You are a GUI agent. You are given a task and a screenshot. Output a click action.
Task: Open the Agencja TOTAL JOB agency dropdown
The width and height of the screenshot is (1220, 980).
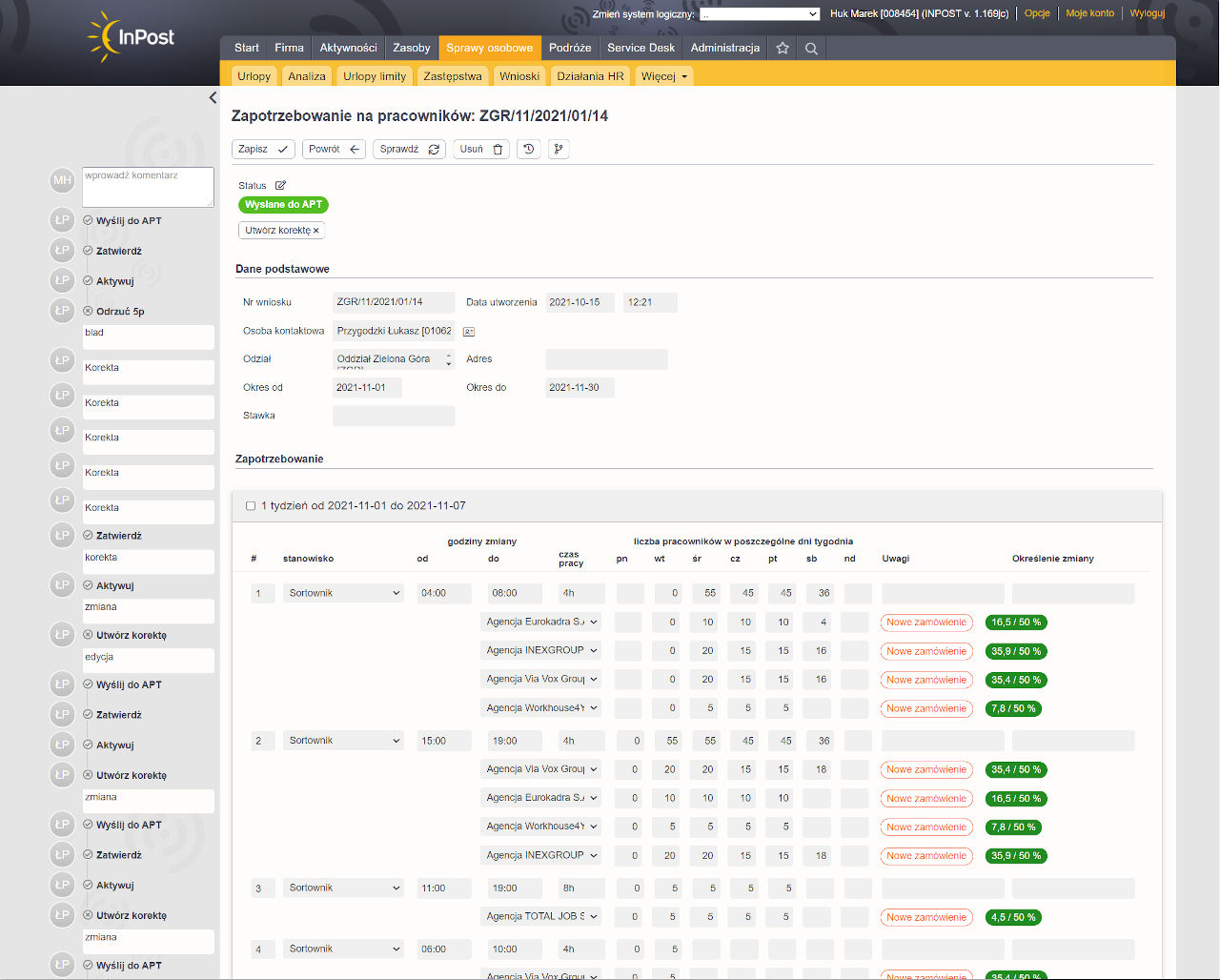pyautogui.click(x=541, y=916)
